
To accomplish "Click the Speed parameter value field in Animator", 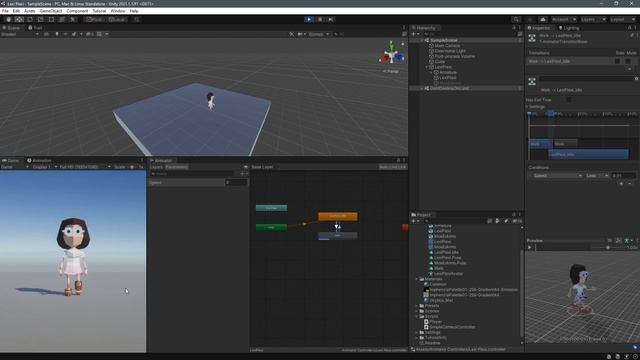I will click(x=237, y=182).
